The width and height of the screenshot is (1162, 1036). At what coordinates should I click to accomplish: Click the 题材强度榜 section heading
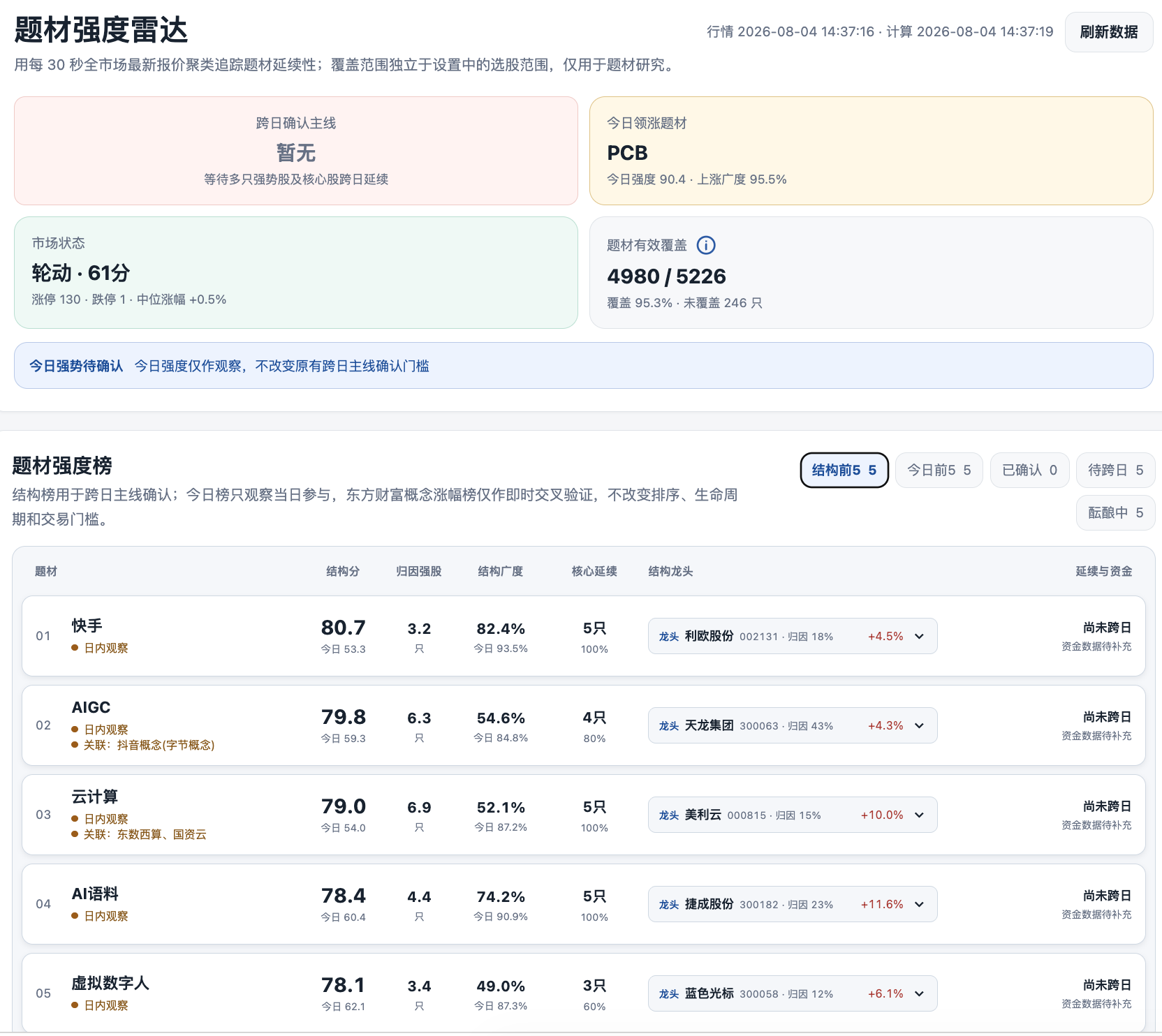(63, 466)
